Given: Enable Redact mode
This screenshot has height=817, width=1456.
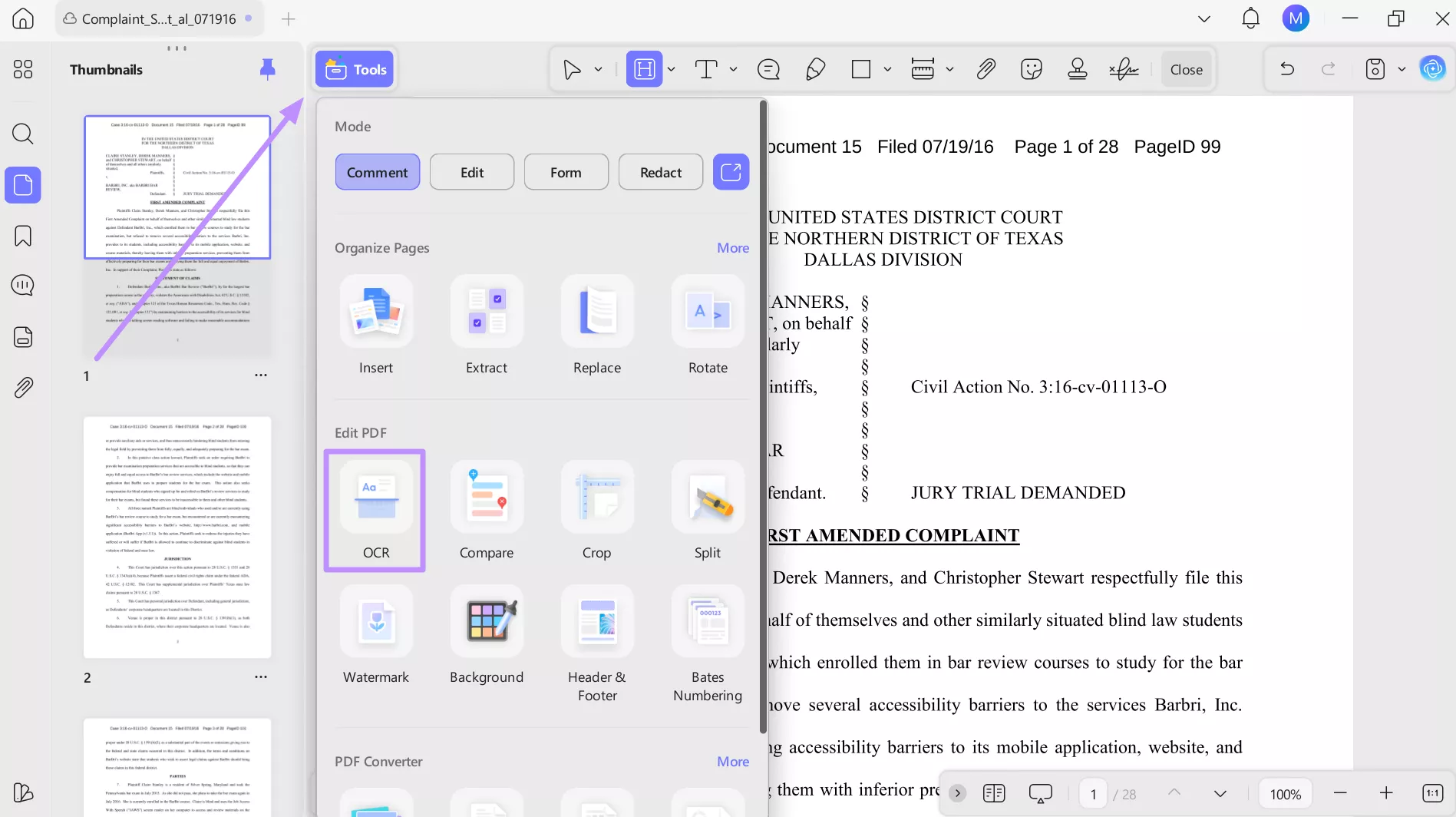Looking at the screenshot, I should (660, 171).
